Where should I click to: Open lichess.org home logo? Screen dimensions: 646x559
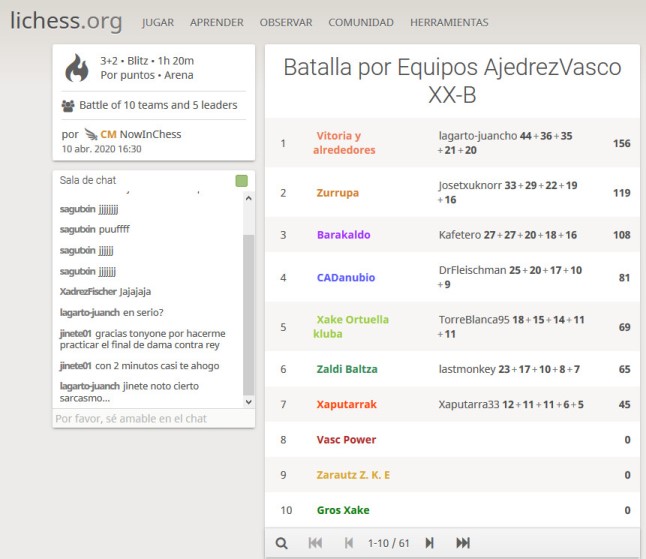pyautogui.click(x=66, y=21)
